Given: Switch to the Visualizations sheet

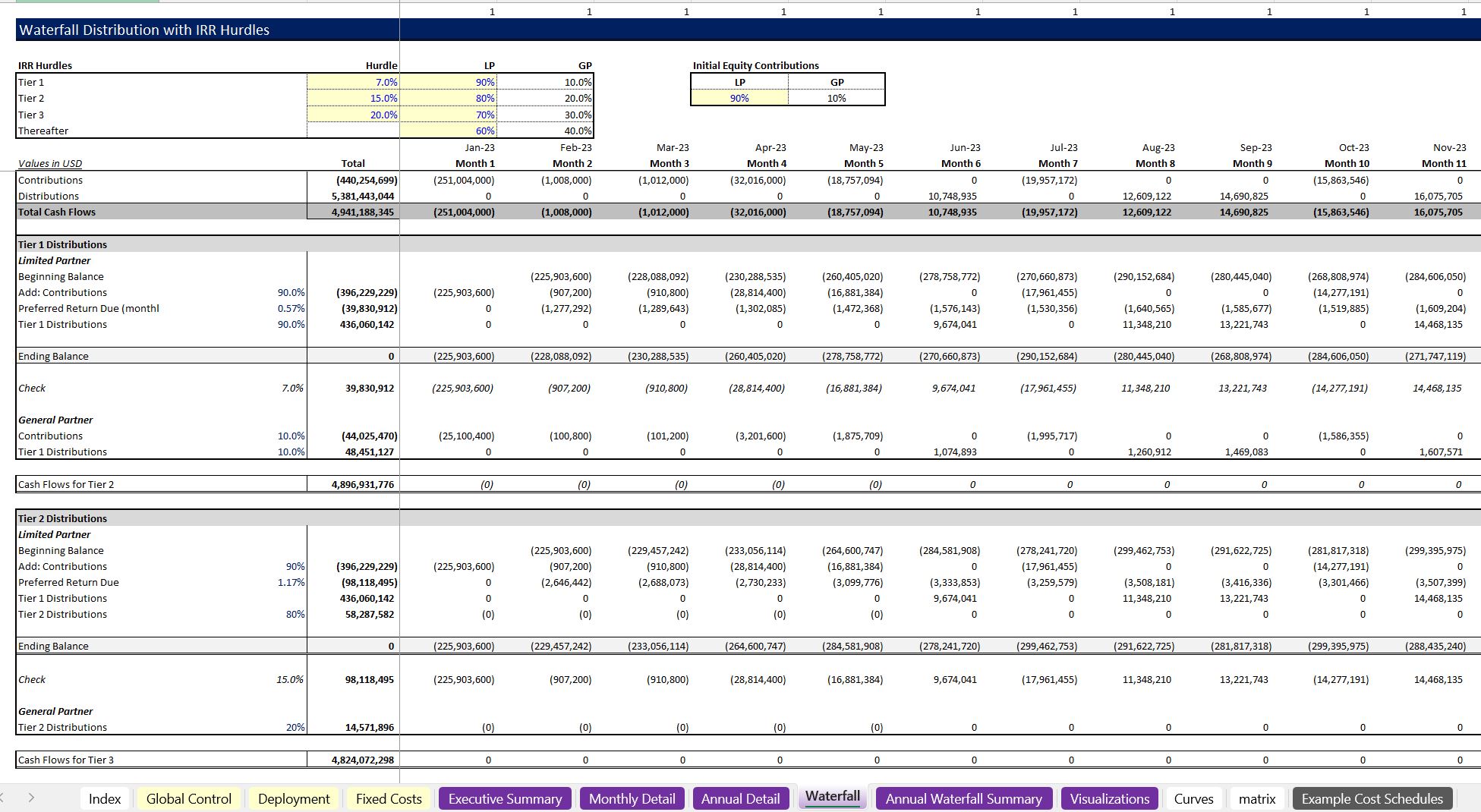Looking at the screenshot, I should [1109, 799].
